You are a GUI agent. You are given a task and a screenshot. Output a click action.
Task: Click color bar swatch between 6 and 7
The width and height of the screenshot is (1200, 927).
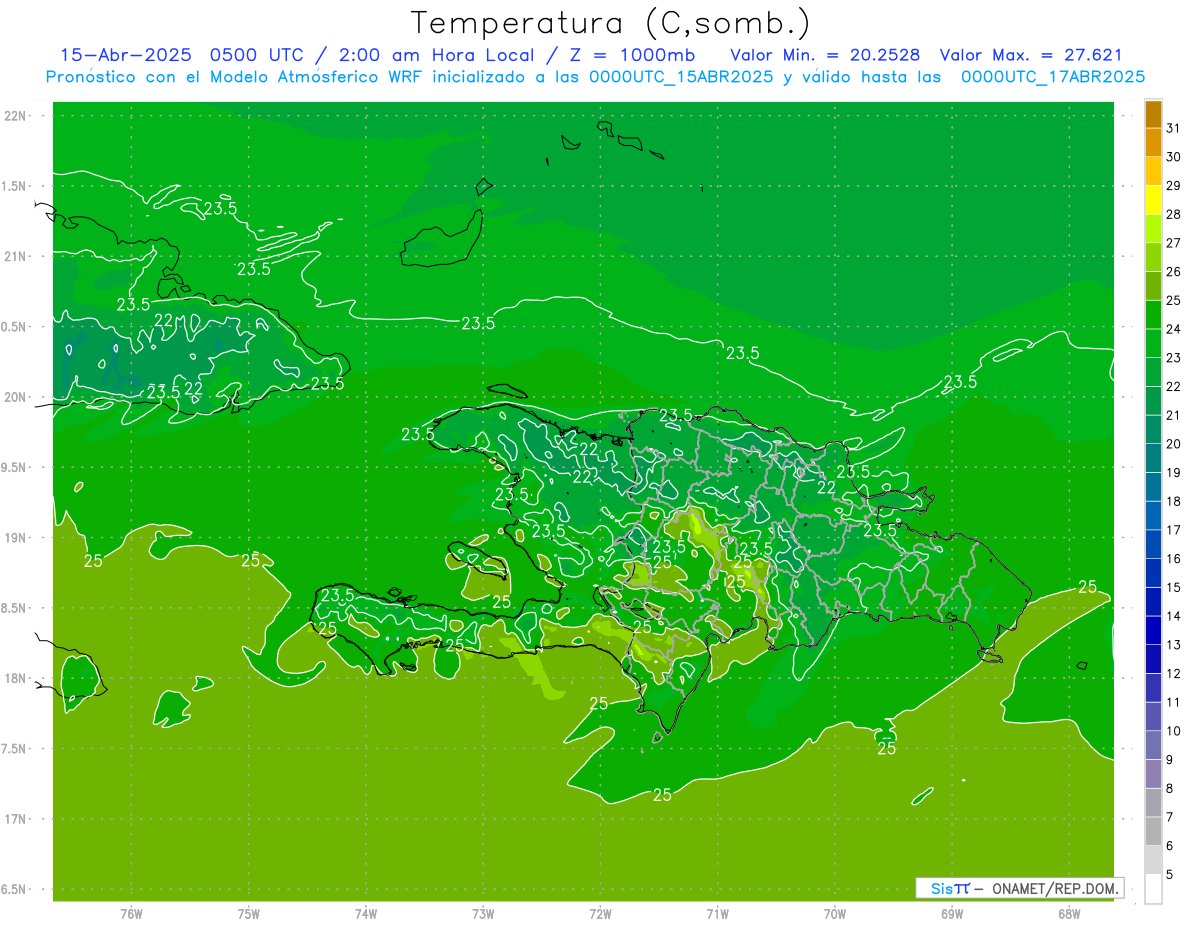click(1153, 832)
